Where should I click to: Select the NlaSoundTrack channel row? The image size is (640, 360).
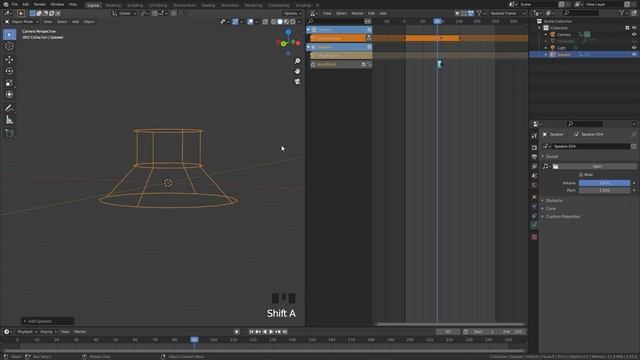(341, 64)
